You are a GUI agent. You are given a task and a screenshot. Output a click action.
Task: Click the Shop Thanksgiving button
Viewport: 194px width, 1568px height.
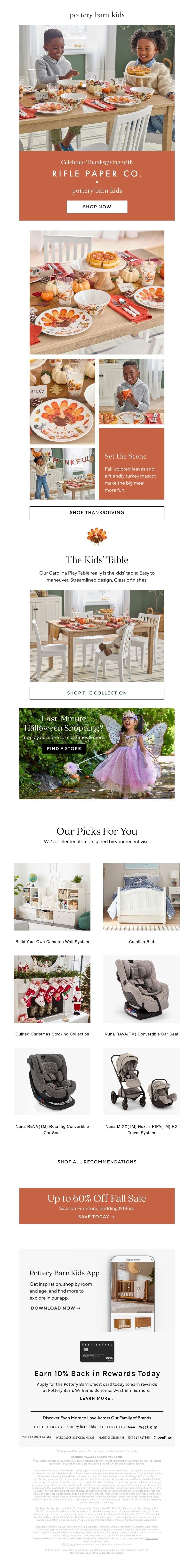97,512
